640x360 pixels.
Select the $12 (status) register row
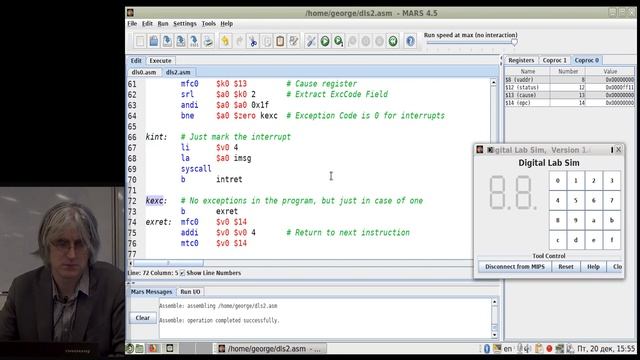pyautogui.click(x=569, y=87)
